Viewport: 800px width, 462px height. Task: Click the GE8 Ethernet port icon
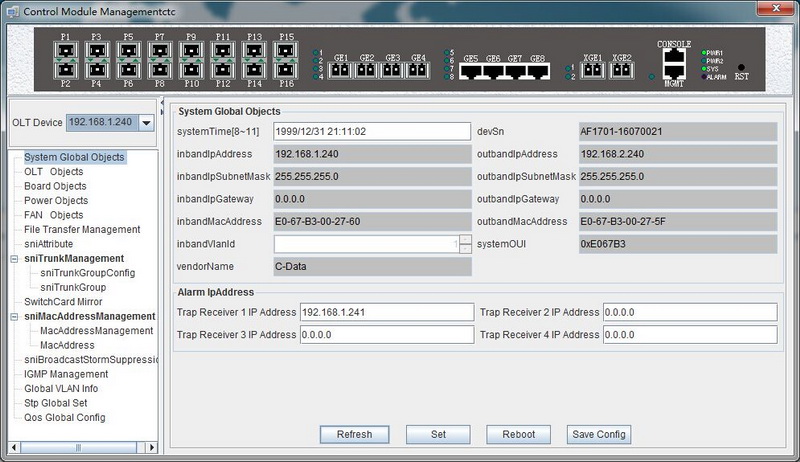click(x=538, y=72)
